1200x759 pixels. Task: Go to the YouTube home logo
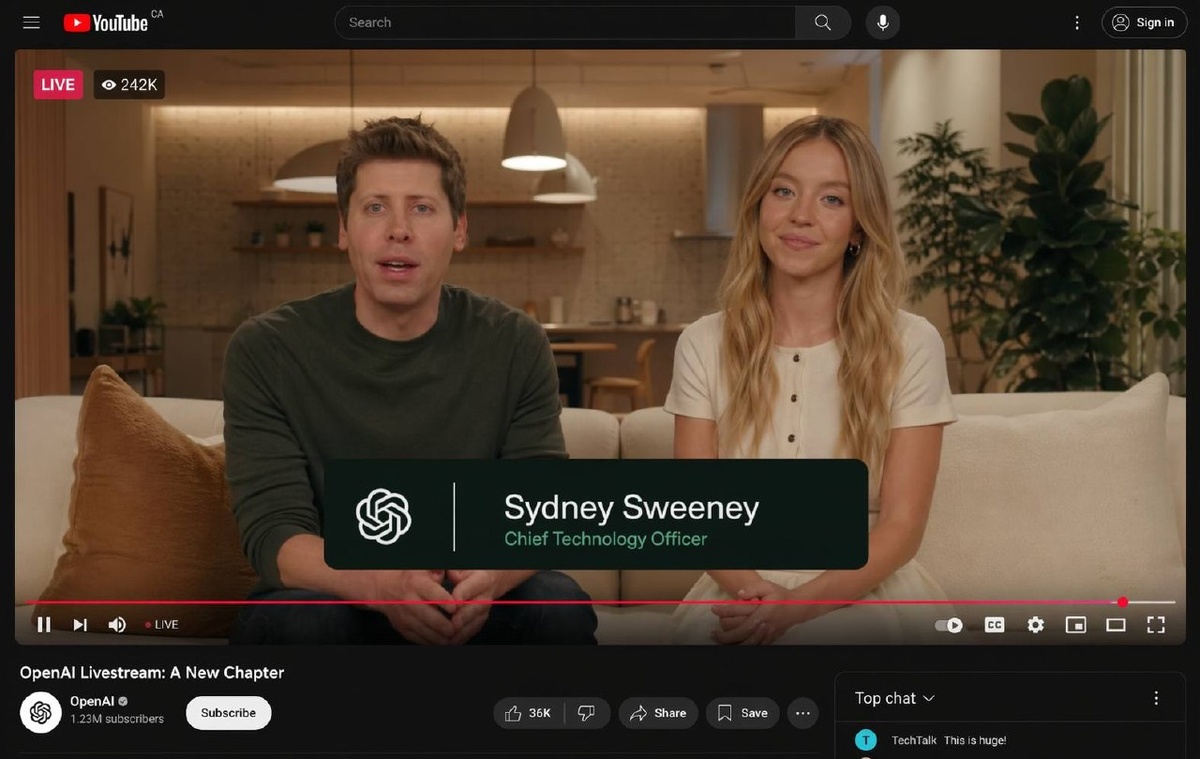click(x=105, y=22)
